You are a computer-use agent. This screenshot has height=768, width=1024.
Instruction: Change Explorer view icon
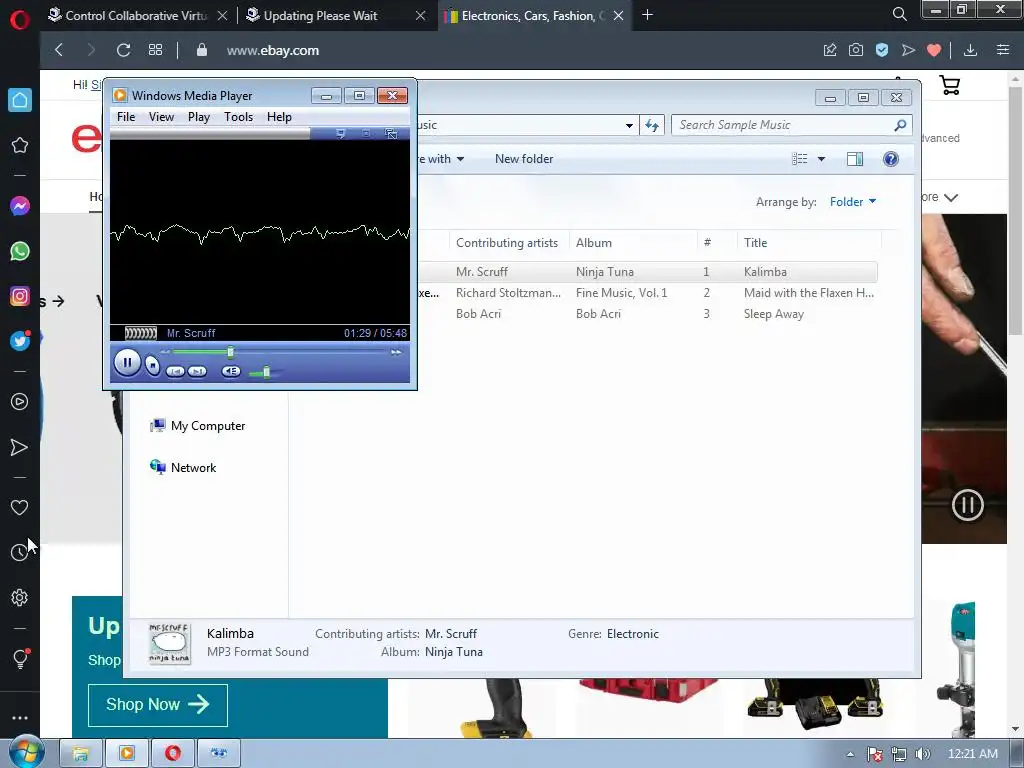799,159
